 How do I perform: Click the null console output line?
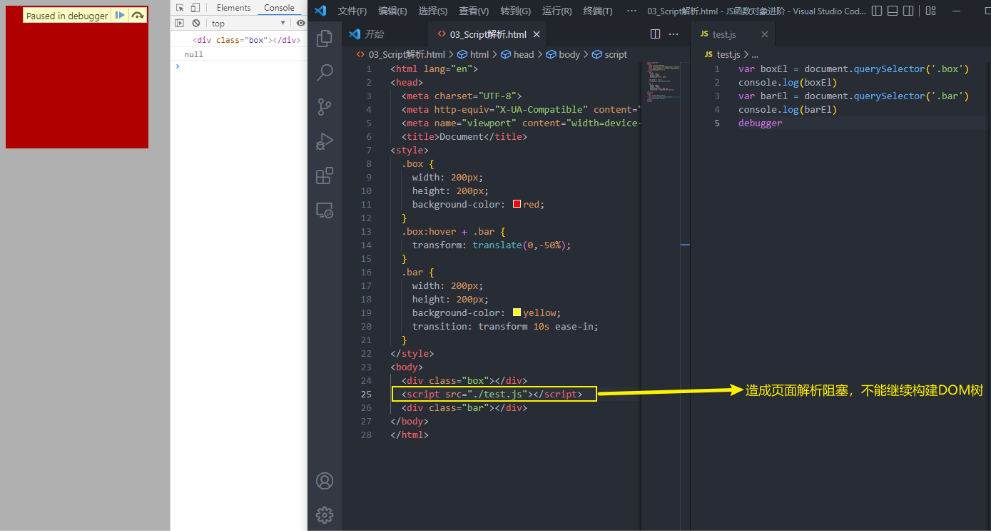point(193,54)
